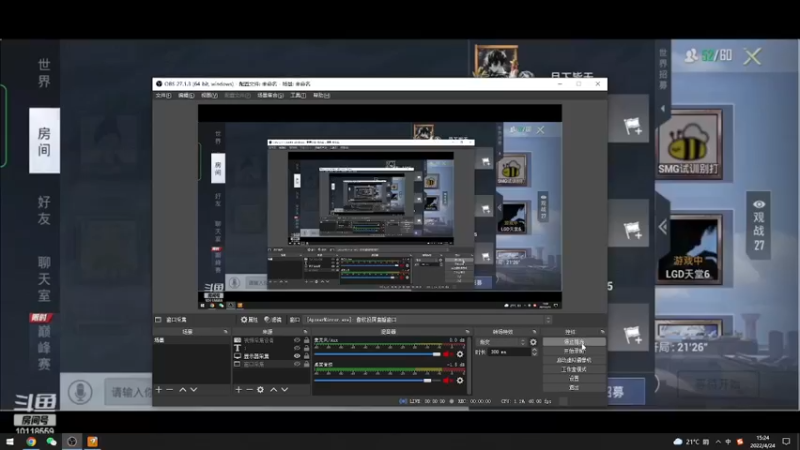Open the 工具 (Tools) menu in OBS
The image size is (800, 450).
point(298,95)
